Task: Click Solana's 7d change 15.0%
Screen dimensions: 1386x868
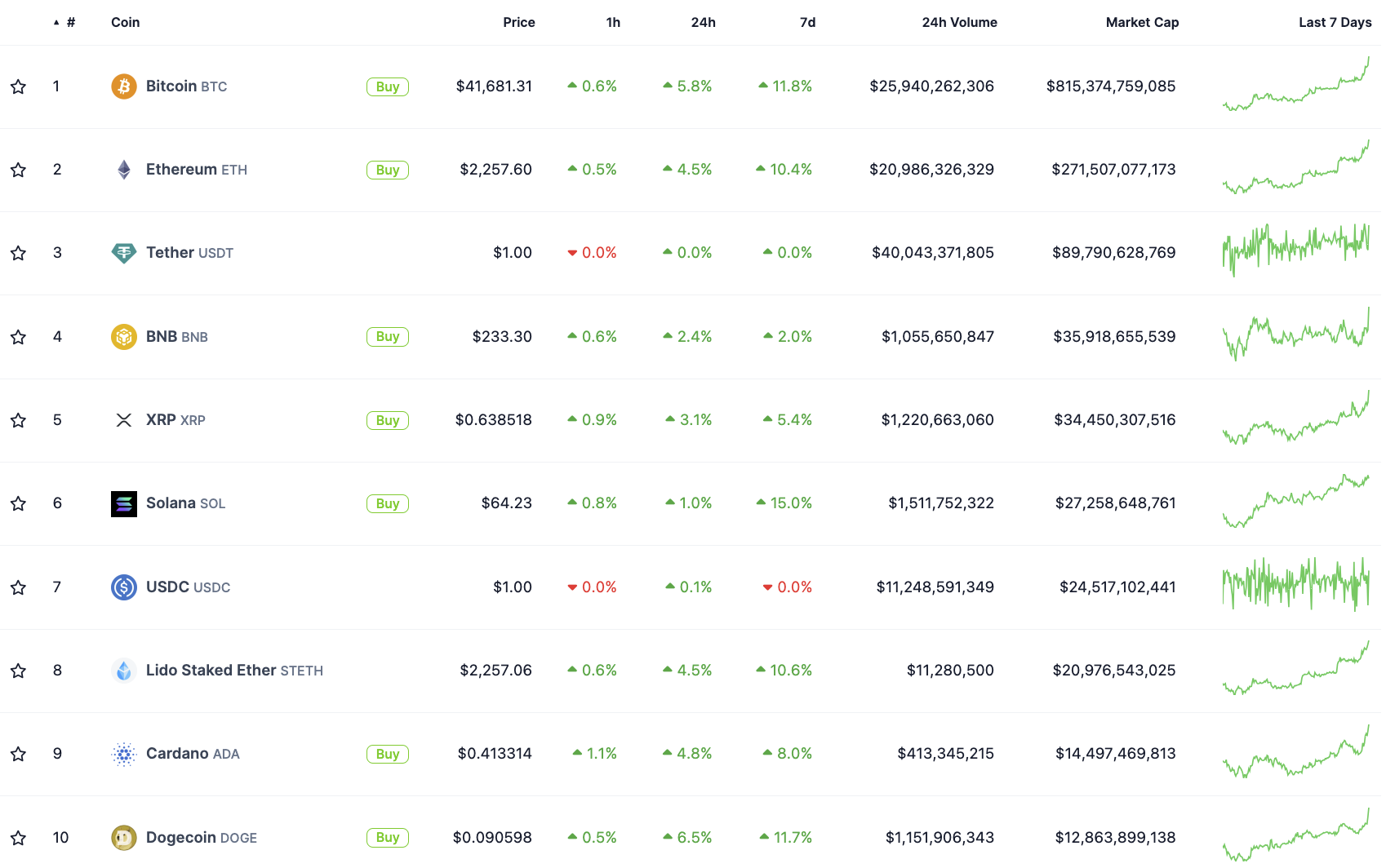Action: (x=784, y=503)
